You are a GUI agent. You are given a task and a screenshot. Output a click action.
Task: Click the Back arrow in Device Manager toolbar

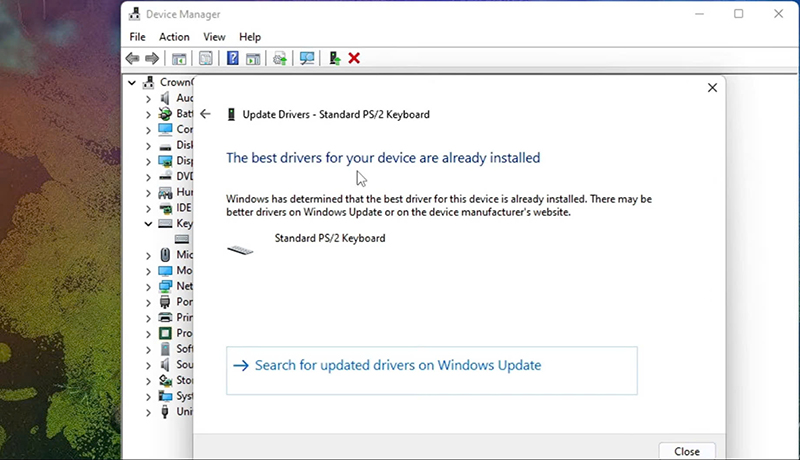(x=132, y=59)
